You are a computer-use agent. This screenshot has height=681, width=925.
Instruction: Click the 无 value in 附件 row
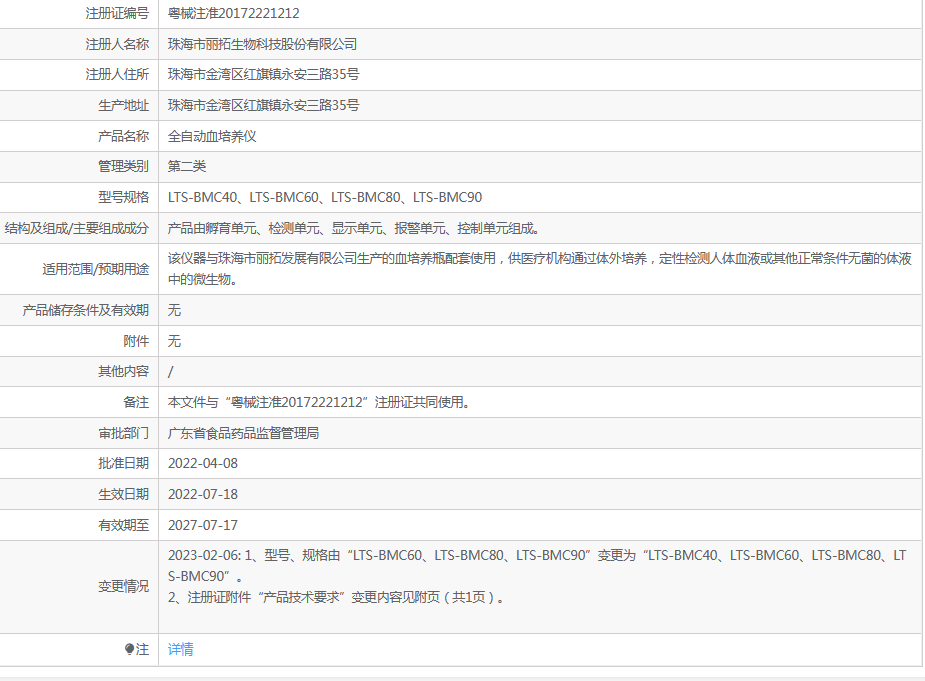174,341
